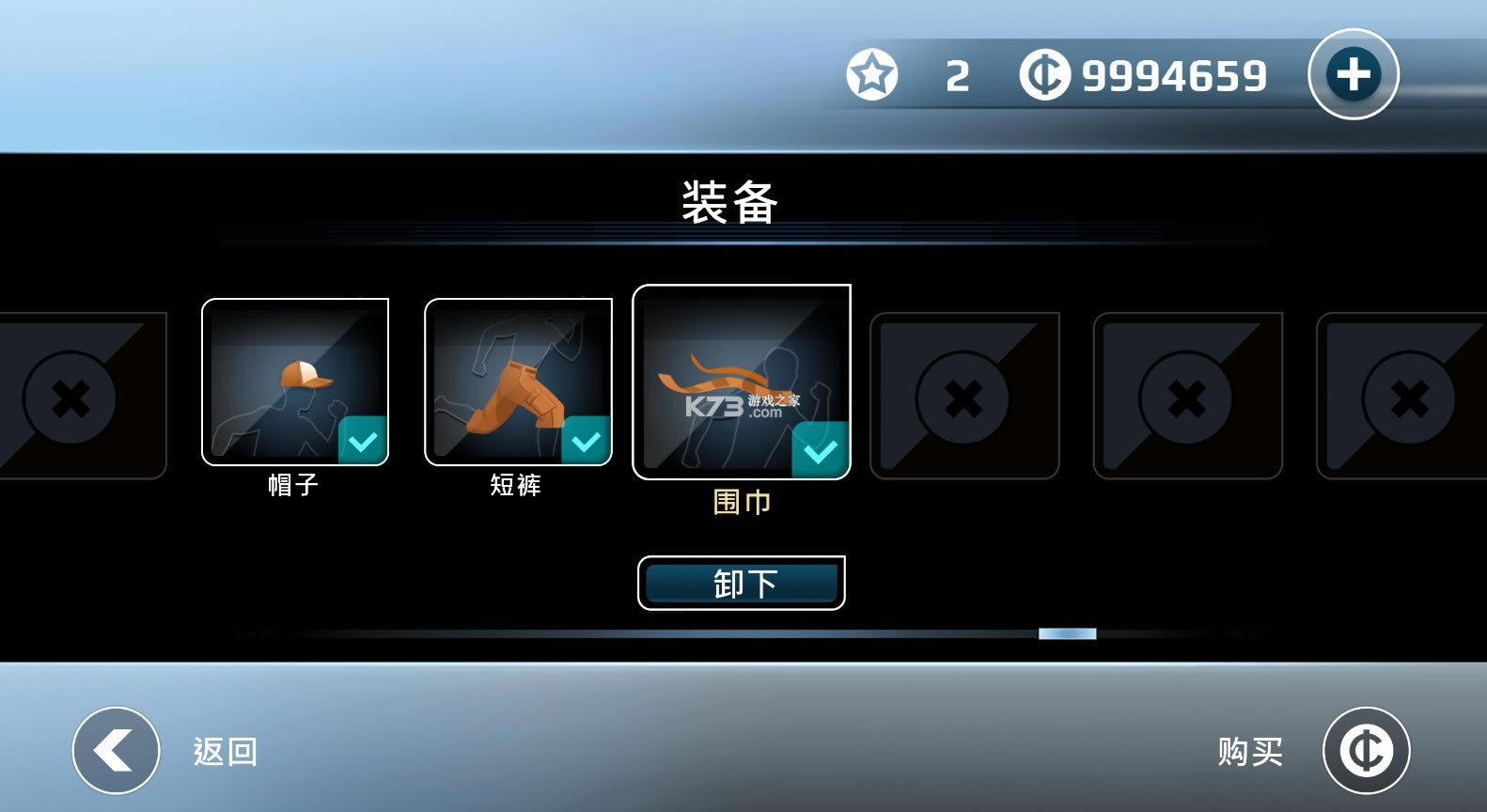The width and height of the screenshot is (1487, 812).
Task: Toggle the checkmark on the 短裤 item
Action: (x=586, y=440)
